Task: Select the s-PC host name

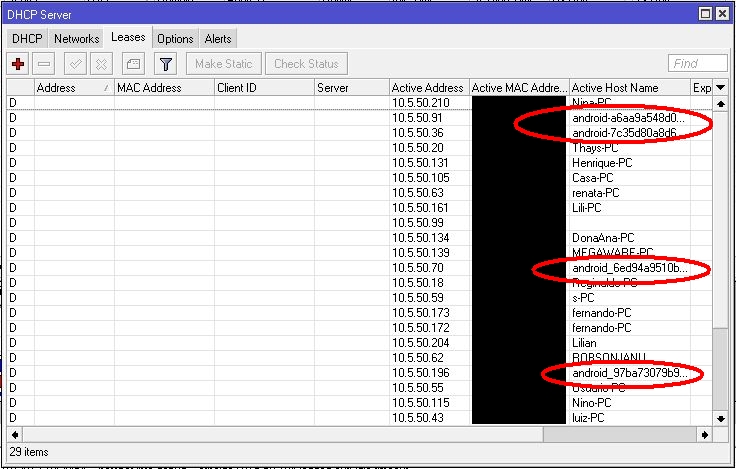Action: tap(583, 298)
